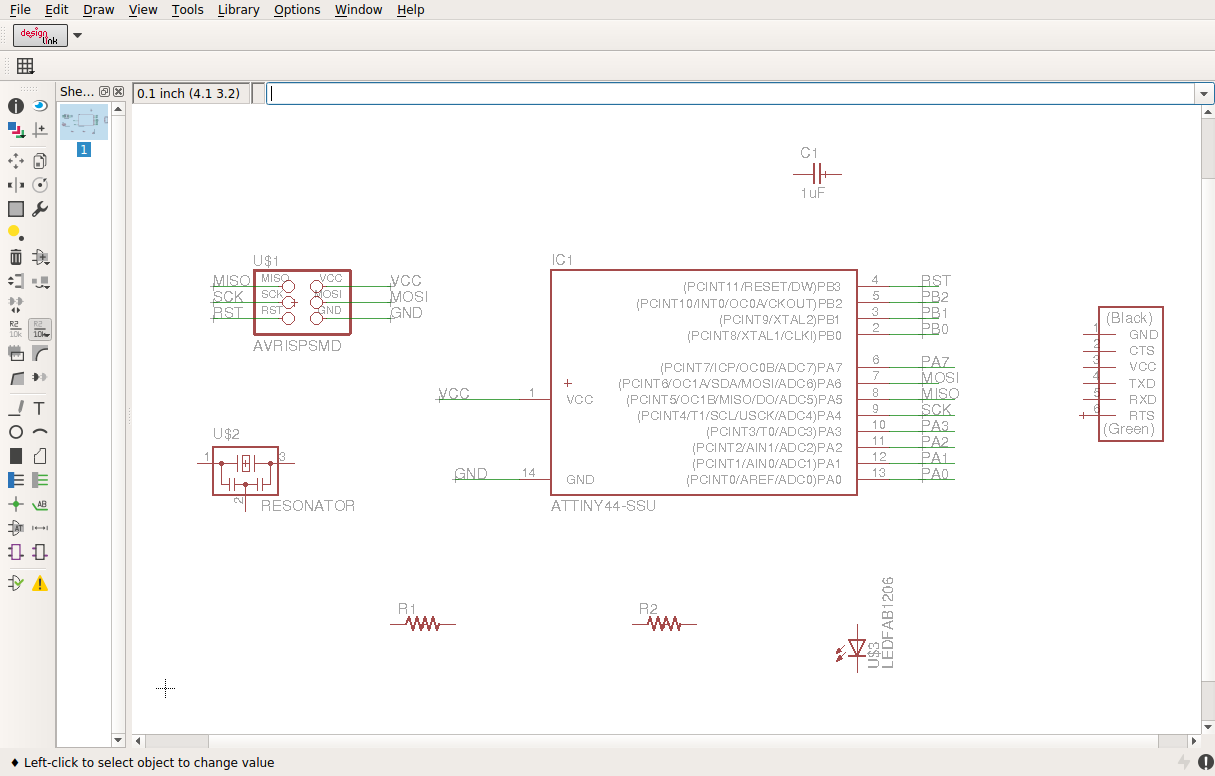Open the Library menu
1215x776 pixels.
[x=238, y=10]
